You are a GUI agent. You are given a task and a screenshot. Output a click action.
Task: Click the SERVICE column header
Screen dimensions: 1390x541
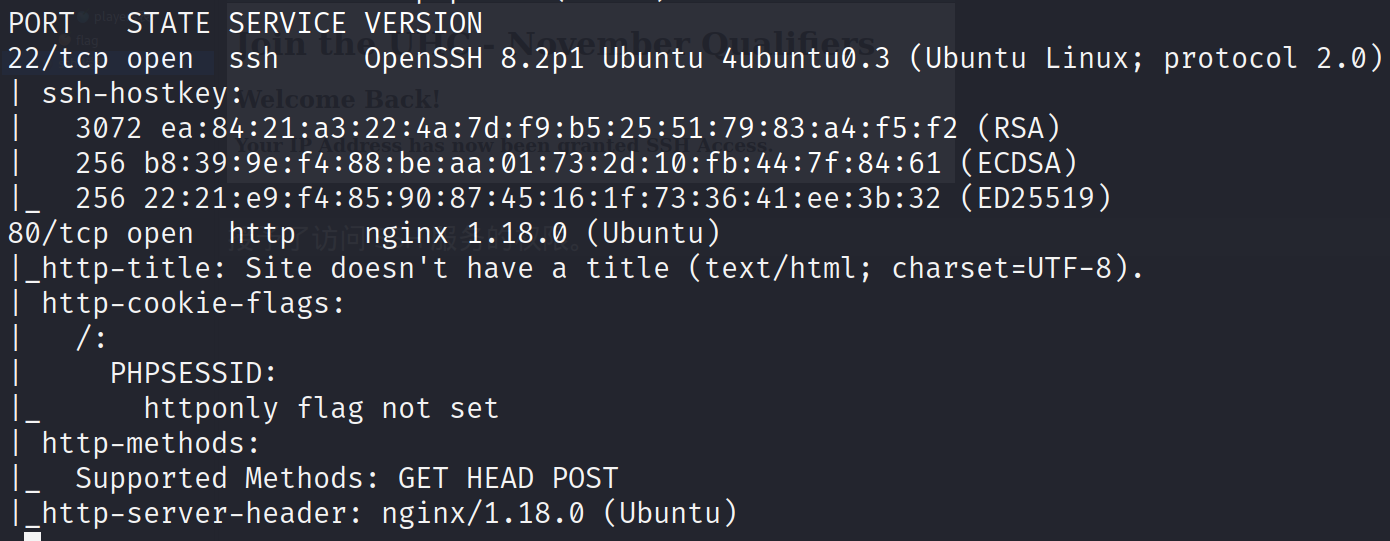point(287,23)
